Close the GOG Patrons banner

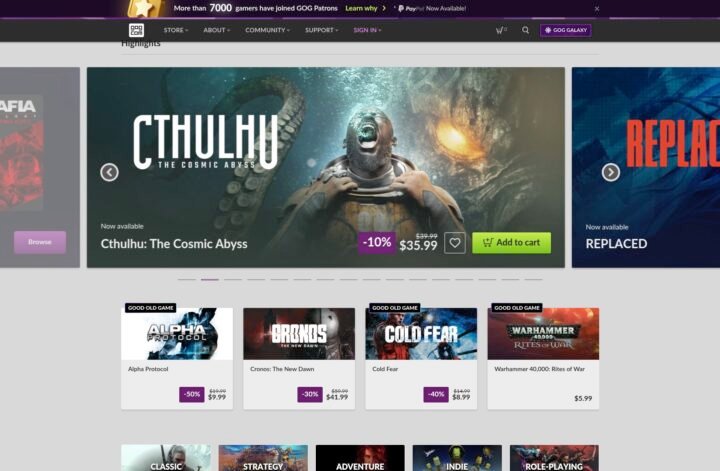click(597, 8)
